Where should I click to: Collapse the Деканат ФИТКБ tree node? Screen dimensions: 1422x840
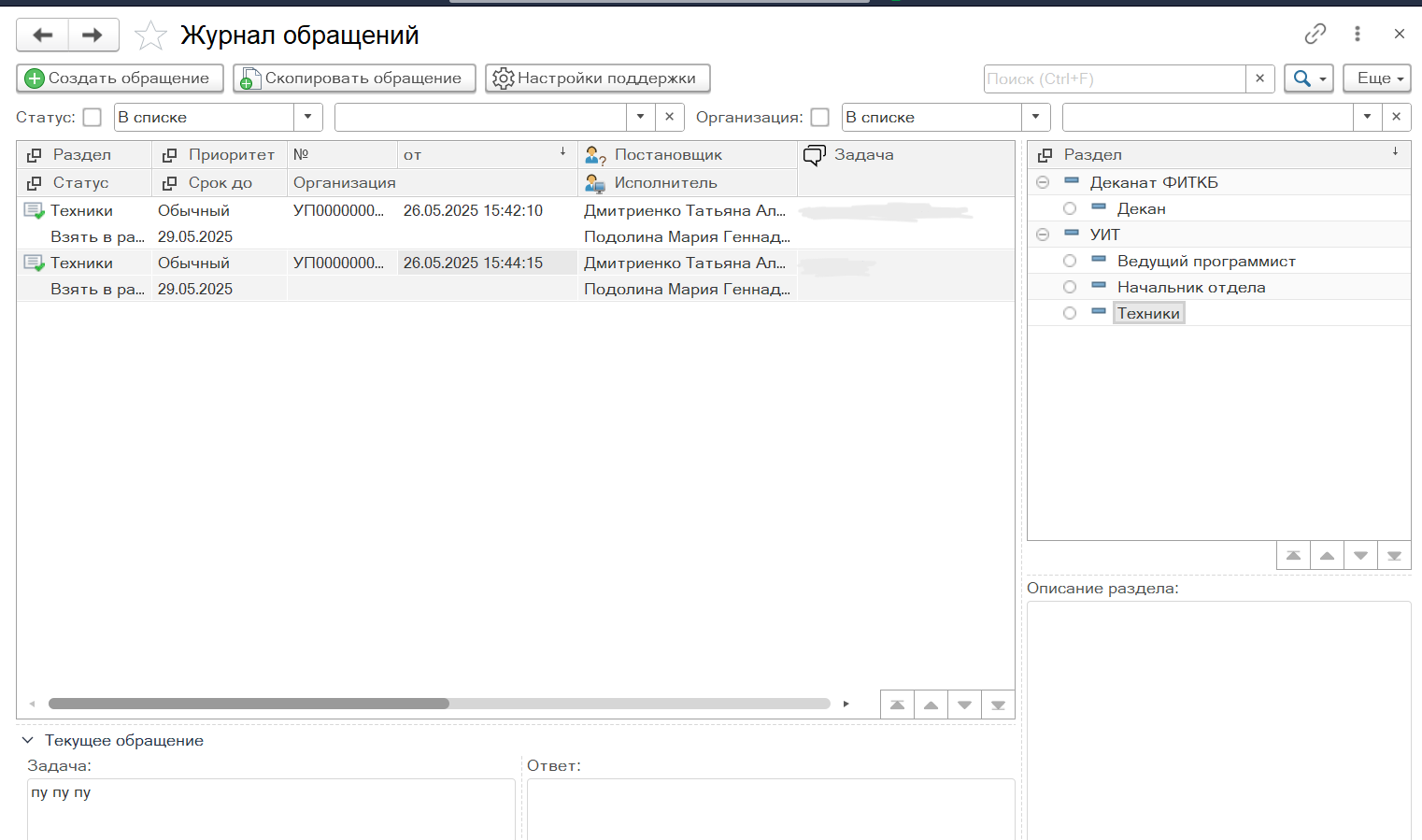pyautogui.click(x=1043, y=183)
